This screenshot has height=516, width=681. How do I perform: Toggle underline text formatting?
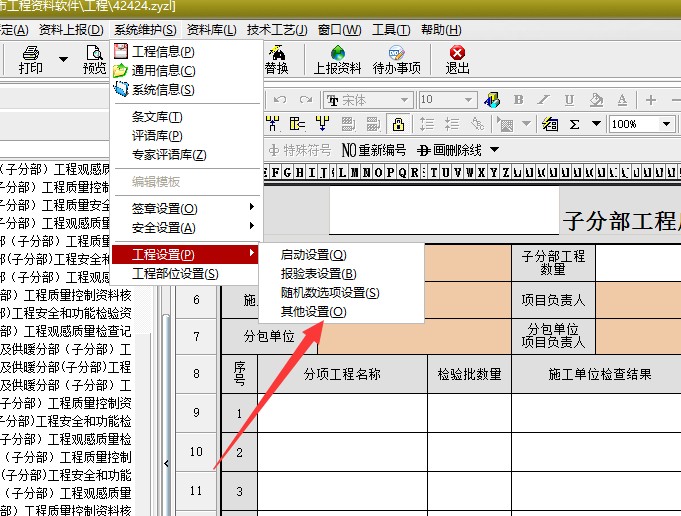pyautogui.click(x=569, y=100)
